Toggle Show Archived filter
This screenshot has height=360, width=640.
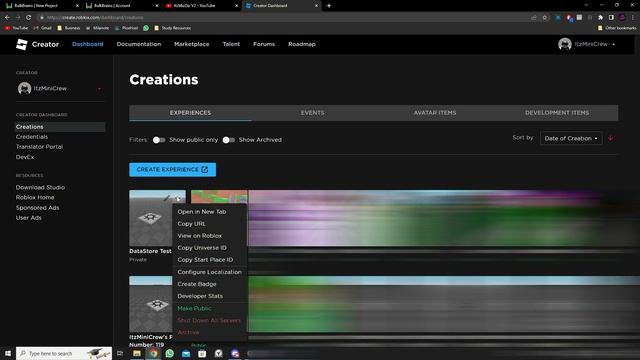tap(229, 140)
